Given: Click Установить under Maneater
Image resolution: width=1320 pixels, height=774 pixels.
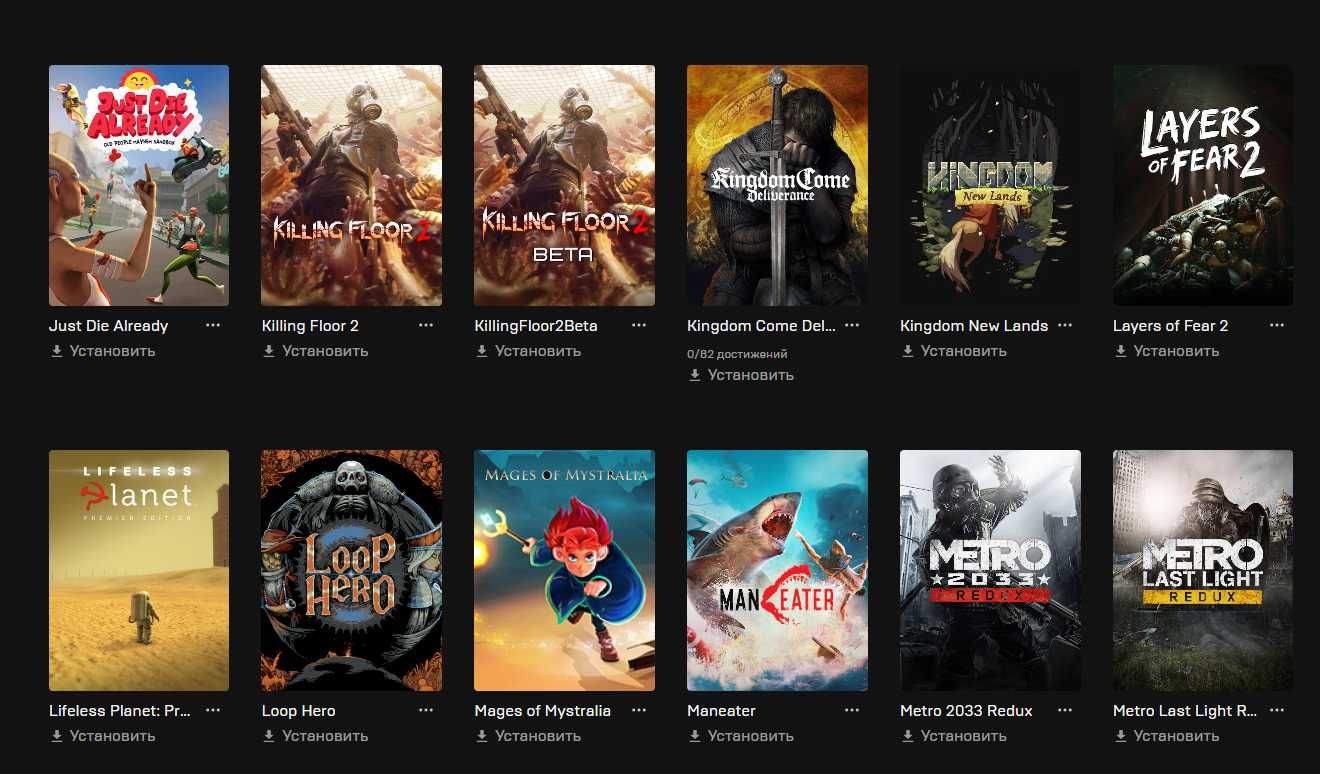Looking at the screenshot, I should tap(741, 736).
